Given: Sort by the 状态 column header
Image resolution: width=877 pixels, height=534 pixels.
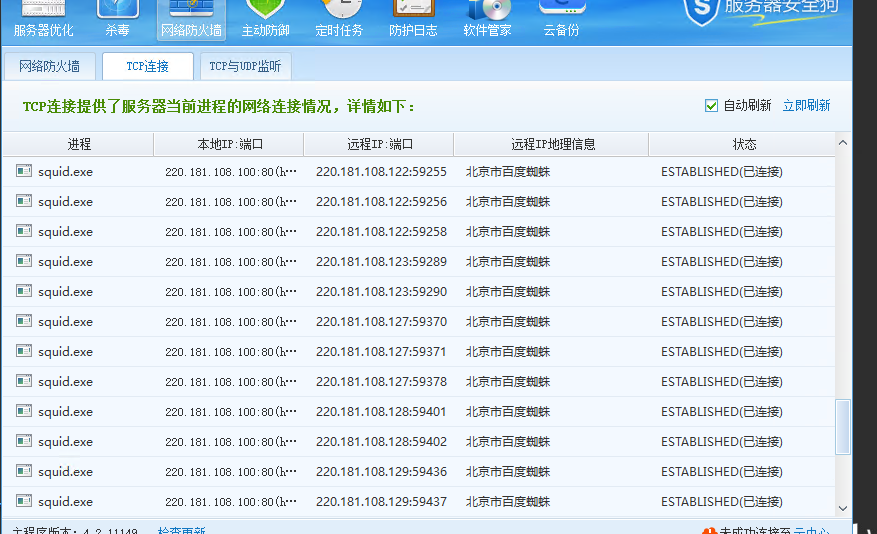Looking at the screenshot, I should 742,144.
